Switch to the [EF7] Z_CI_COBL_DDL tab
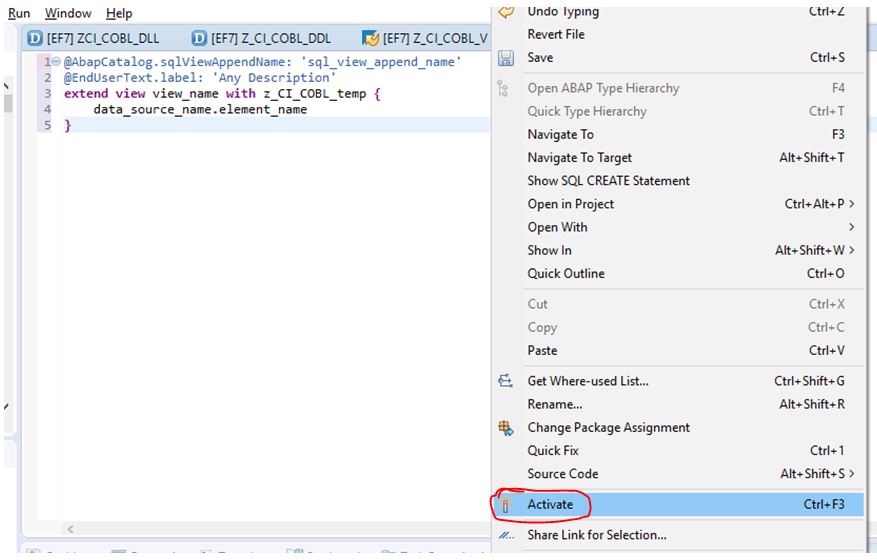This screenshot has height=560, width=877. point(262,38)
